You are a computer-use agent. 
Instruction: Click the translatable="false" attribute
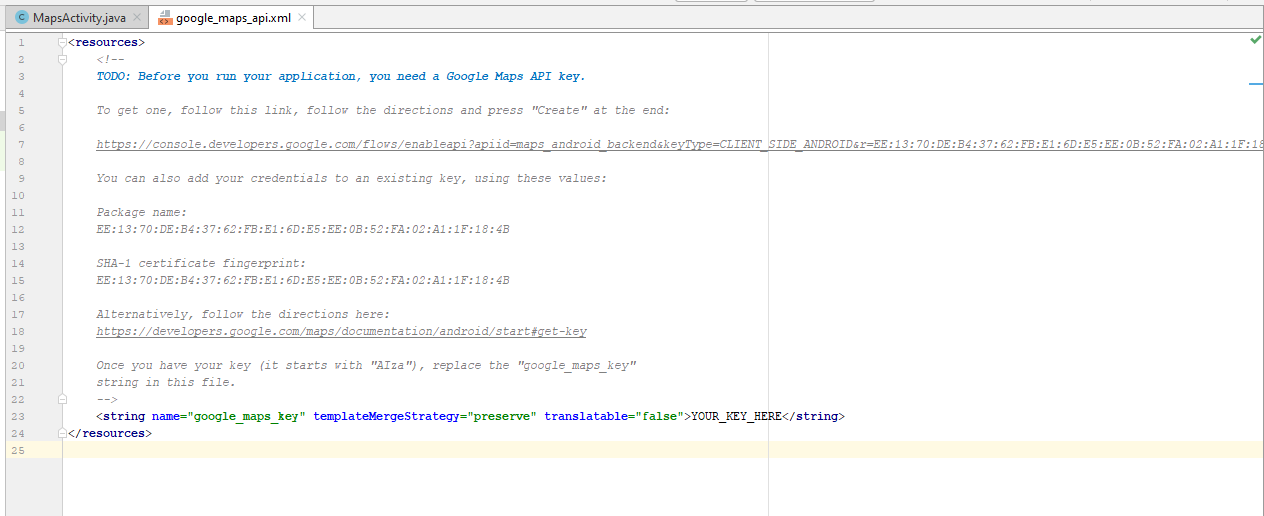click(611, 416)
